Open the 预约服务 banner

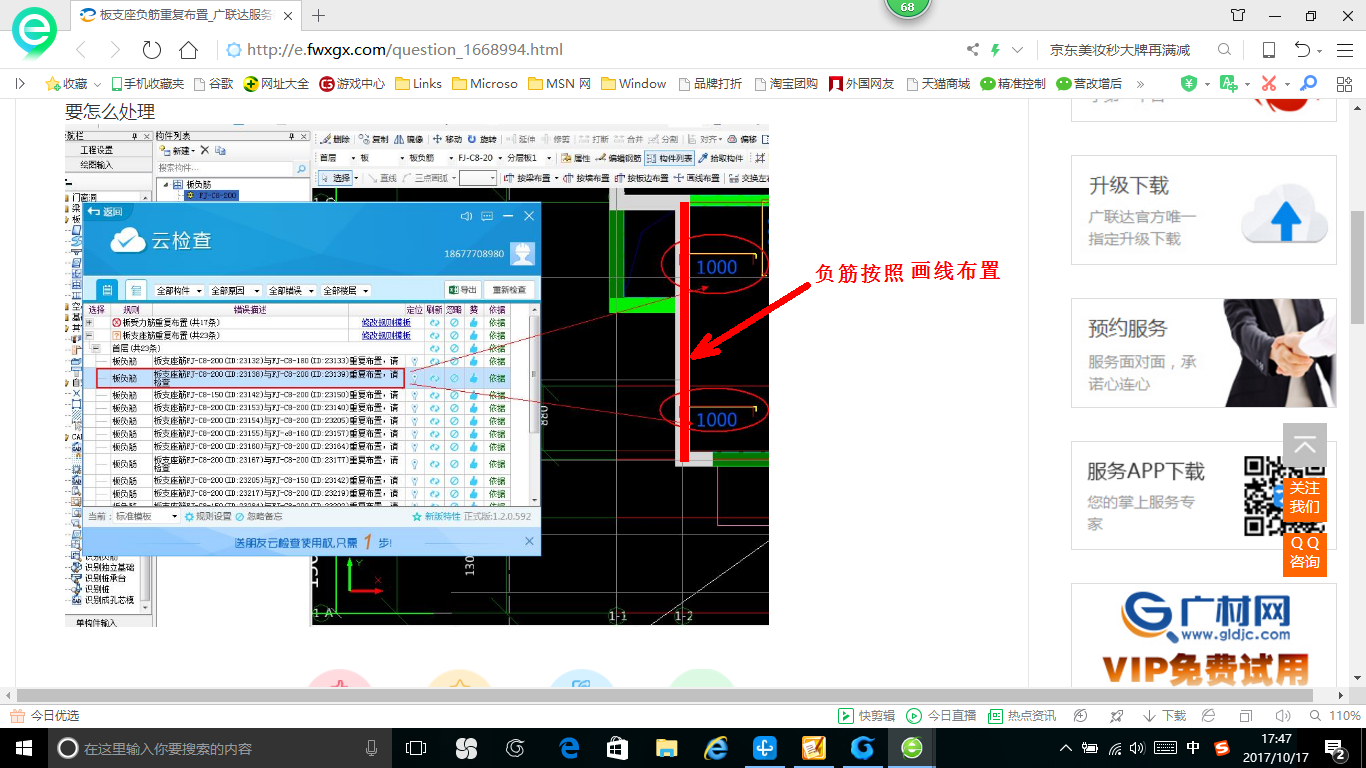point(1203,353)
